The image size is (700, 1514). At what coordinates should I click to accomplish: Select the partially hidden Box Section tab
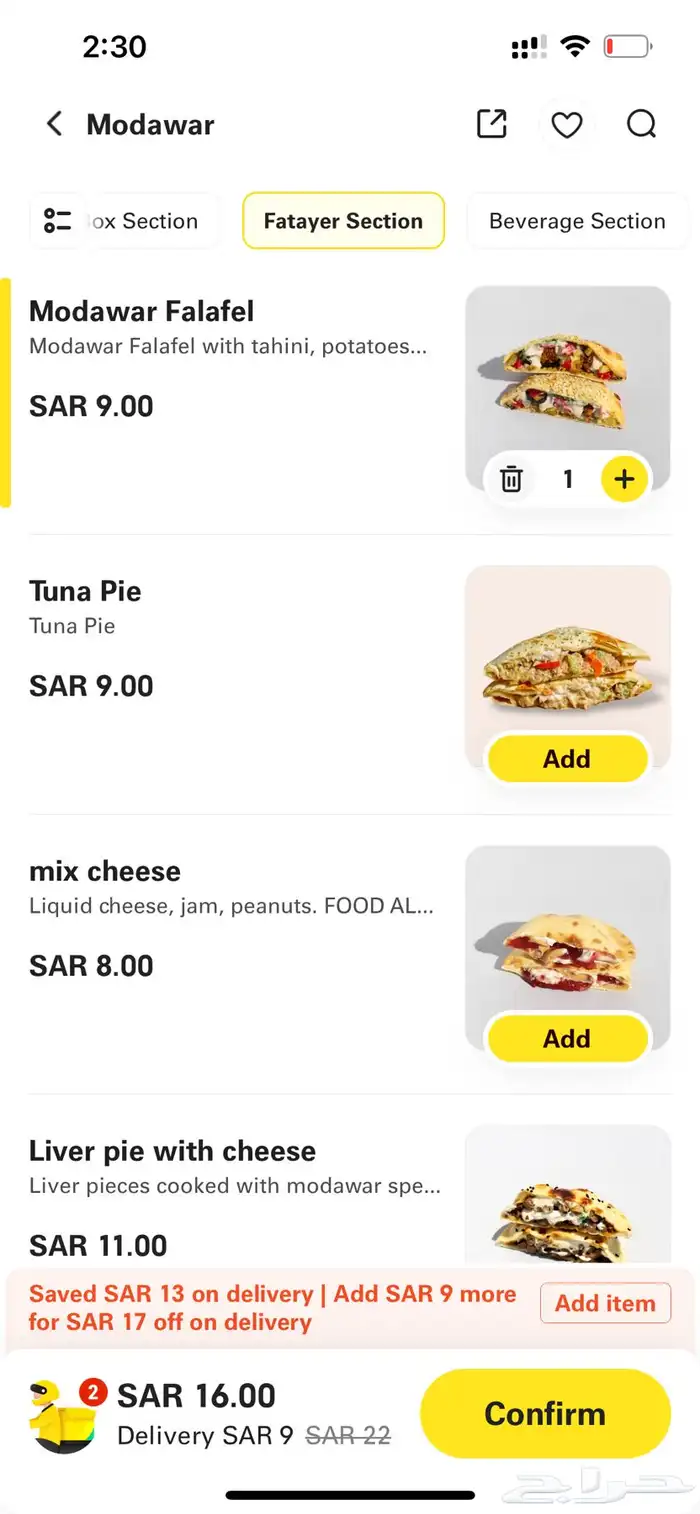point(148,221)
